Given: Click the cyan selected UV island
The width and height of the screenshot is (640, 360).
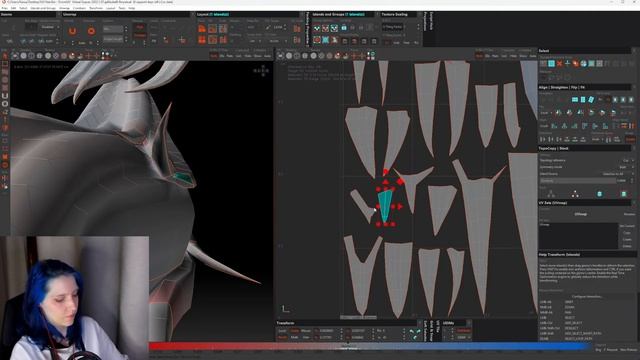Looking at the screenshot, I should 385,206.
